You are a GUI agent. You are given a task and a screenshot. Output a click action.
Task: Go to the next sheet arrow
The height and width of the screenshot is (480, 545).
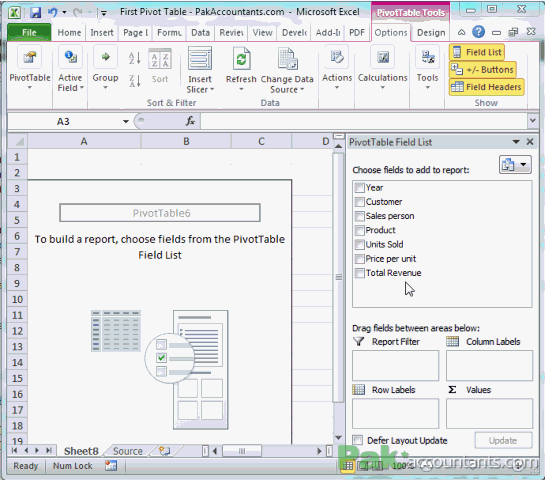(37, 450)
